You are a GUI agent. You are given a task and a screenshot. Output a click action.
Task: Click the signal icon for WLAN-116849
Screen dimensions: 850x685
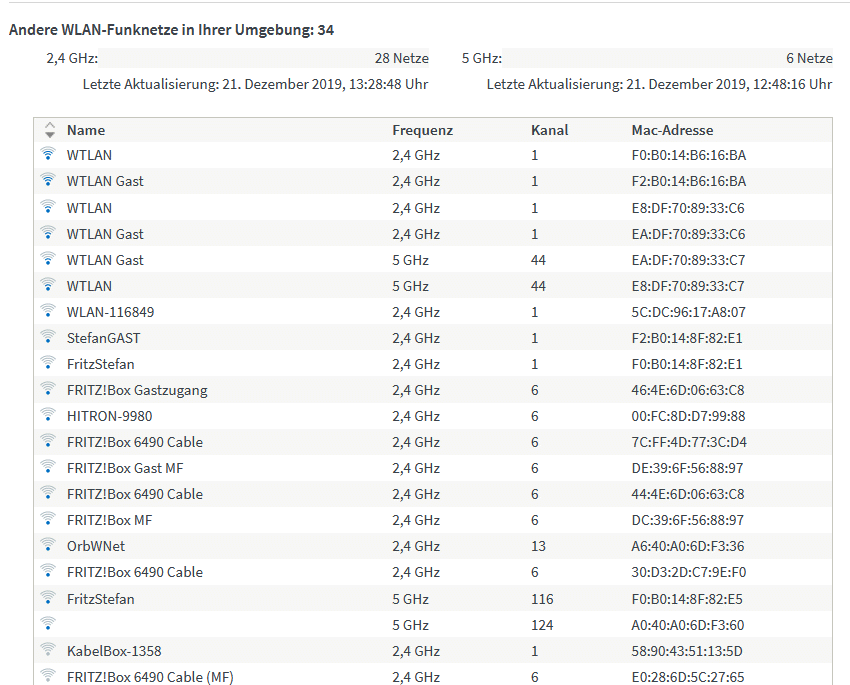pyautogui.click(x=48, y=311)
